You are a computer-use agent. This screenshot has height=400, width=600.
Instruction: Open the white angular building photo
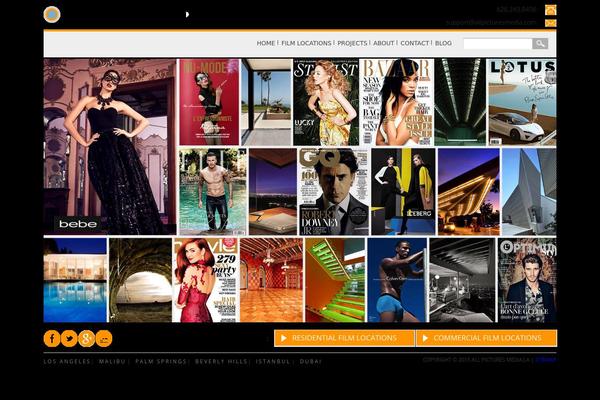click(529, 192)
